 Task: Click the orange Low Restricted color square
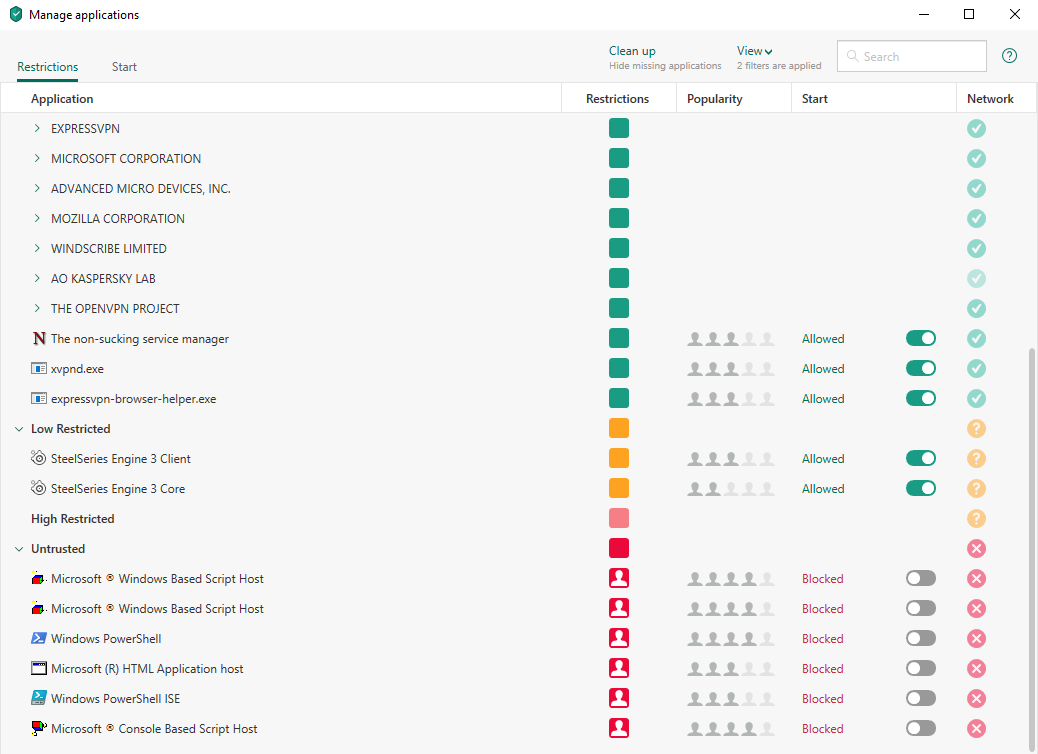click(x=619, y=429)
